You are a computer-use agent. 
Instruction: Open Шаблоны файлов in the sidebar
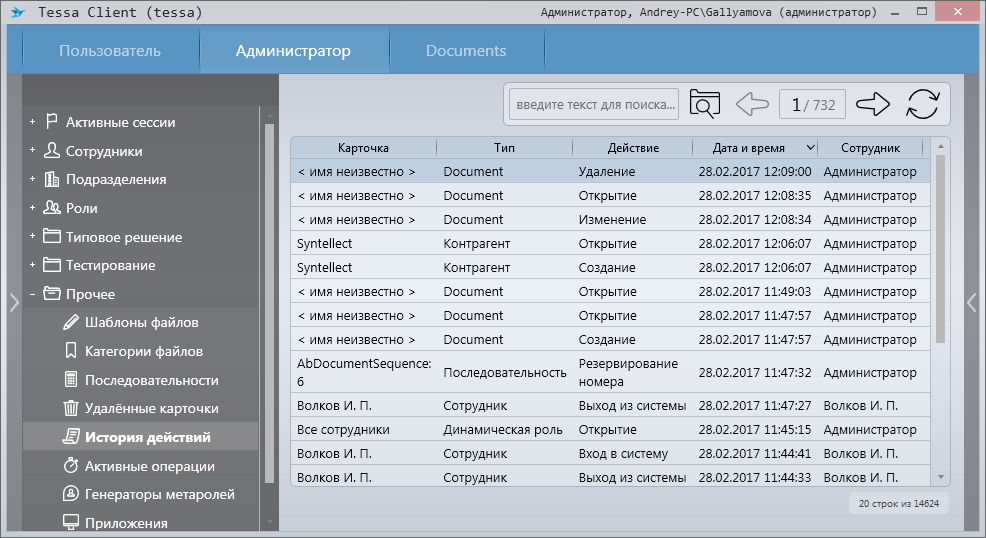[141, 322]
